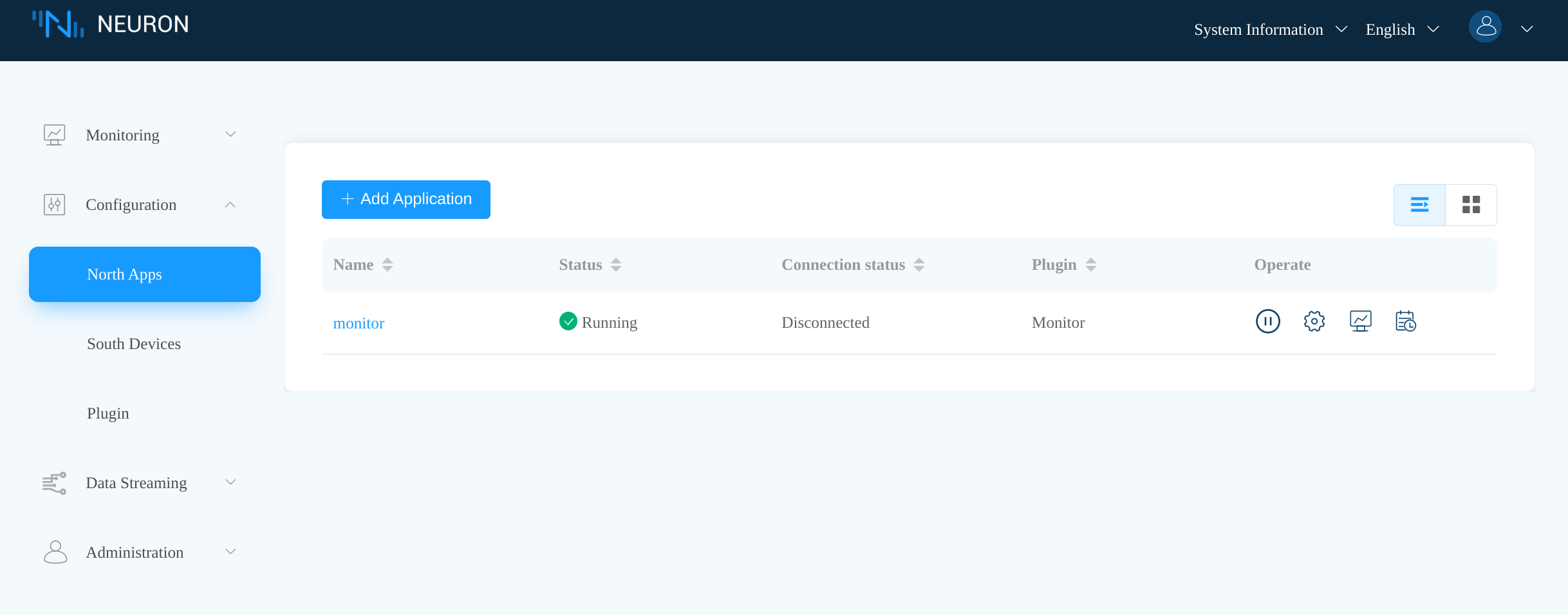Open Monitoring menu label
The image size is (1568, 615).
pos(122,135)
